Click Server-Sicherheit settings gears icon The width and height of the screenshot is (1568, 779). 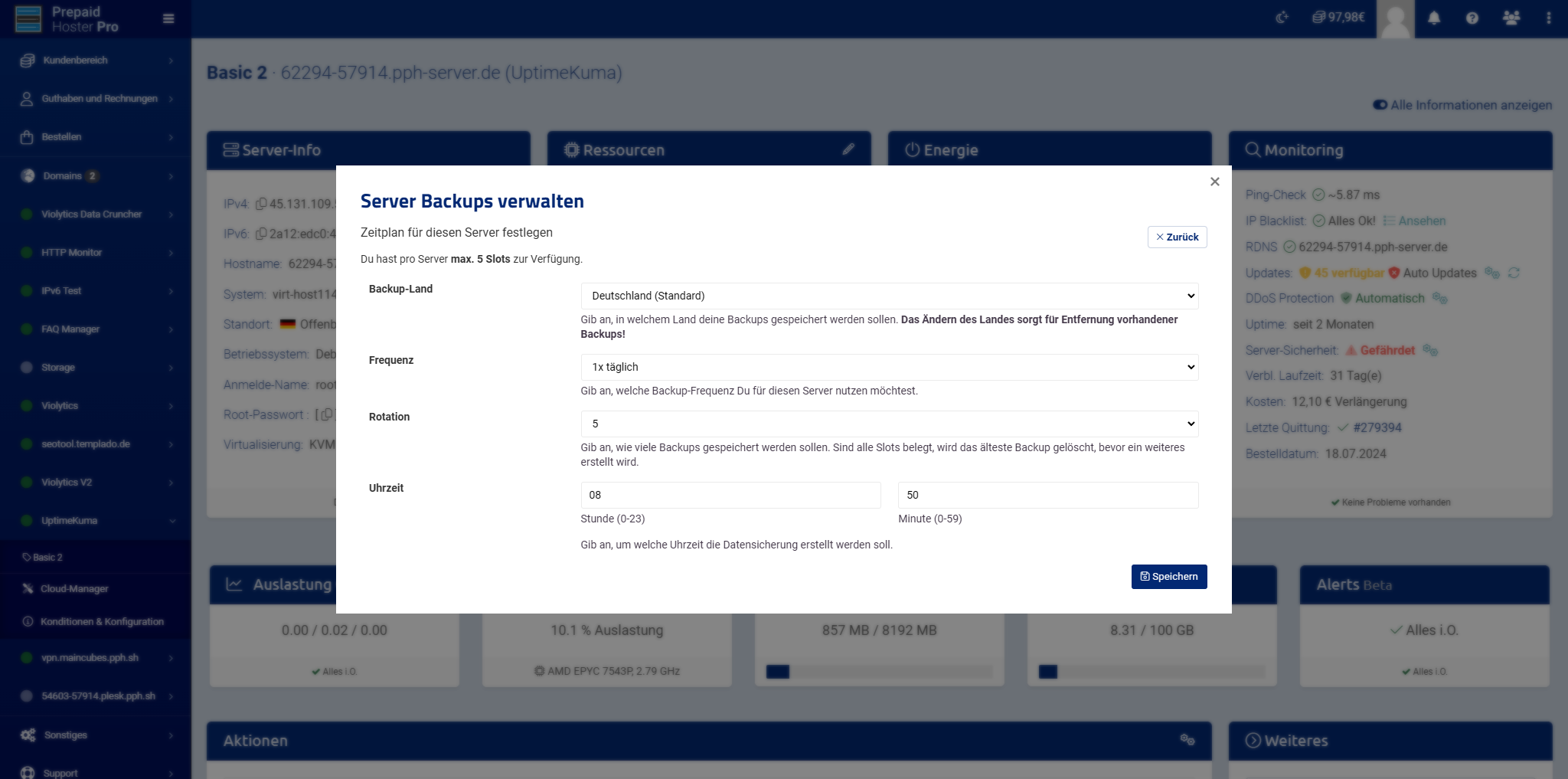pyautogui.click(x=1430, y=350)
